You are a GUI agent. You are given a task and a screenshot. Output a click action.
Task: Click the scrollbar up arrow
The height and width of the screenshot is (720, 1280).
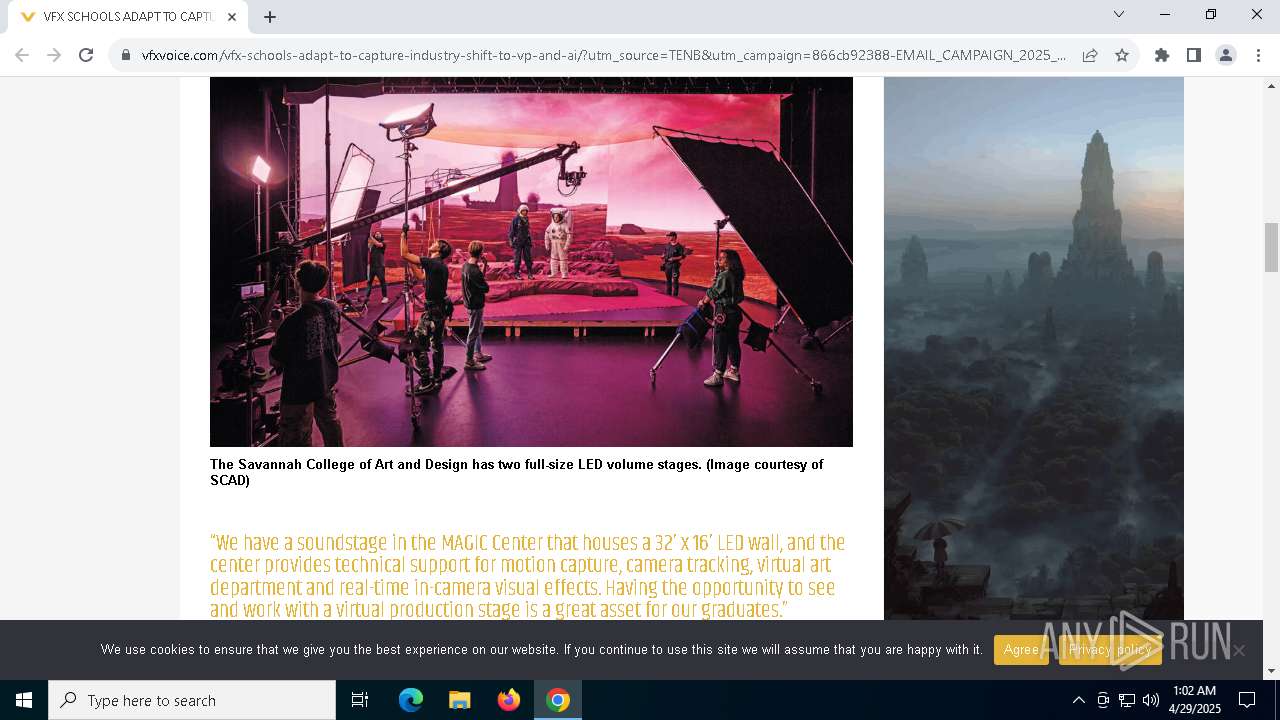[1271, 85]
